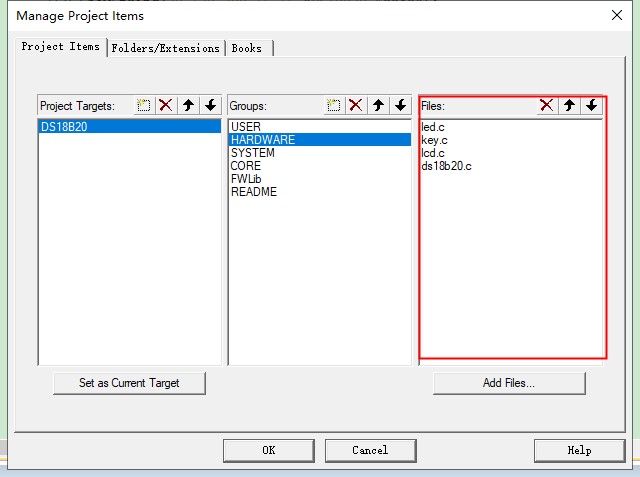The image size is (640, 477).
Task: Select DS18B20 project target
Action: click(129, 126)
